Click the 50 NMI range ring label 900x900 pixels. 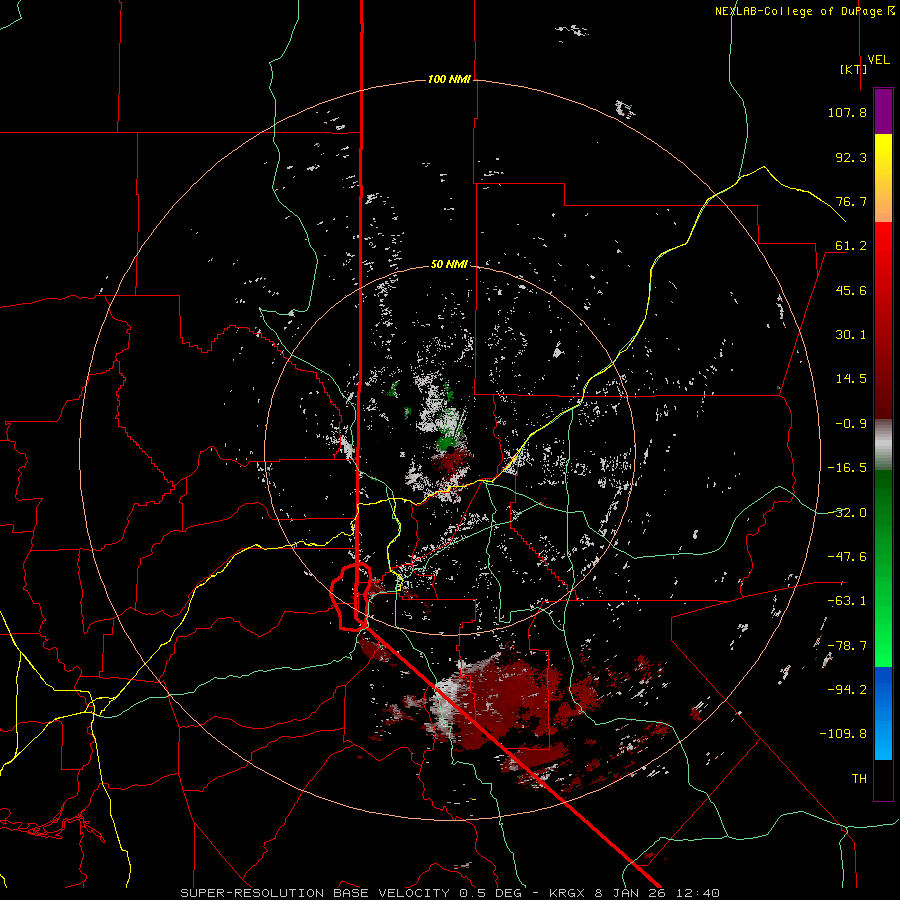[x=449, y=264]
